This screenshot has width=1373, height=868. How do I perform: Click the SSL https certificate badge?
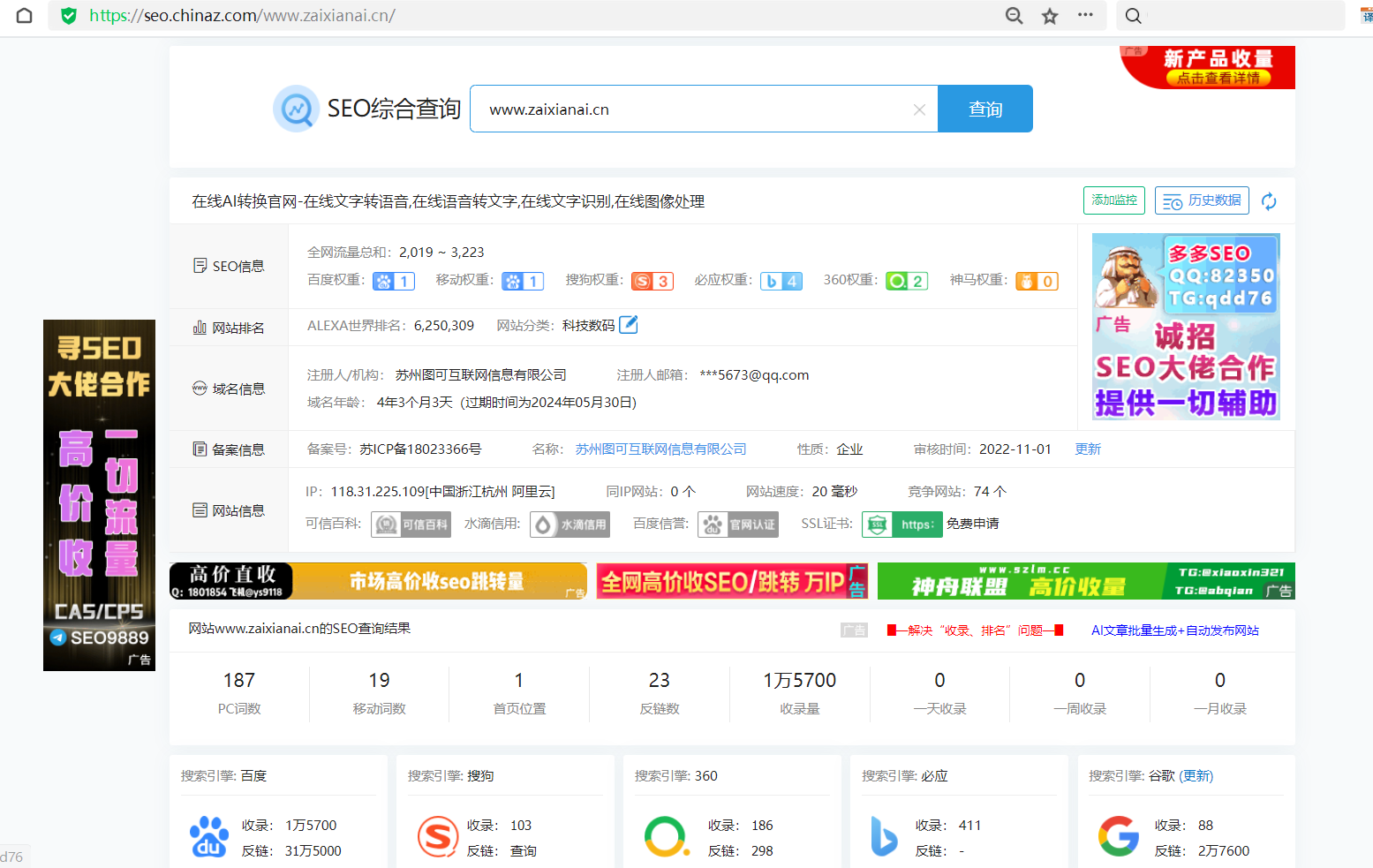(902, 525)
